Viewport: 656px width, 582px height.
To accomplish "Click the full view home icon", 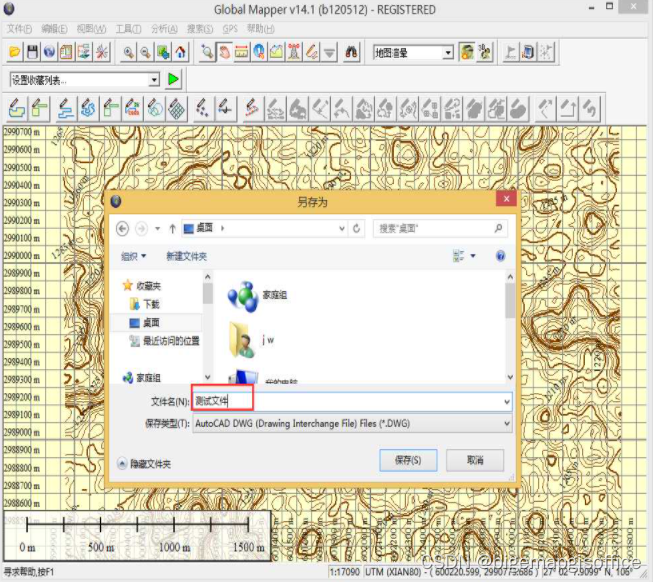I will [180, 52].
